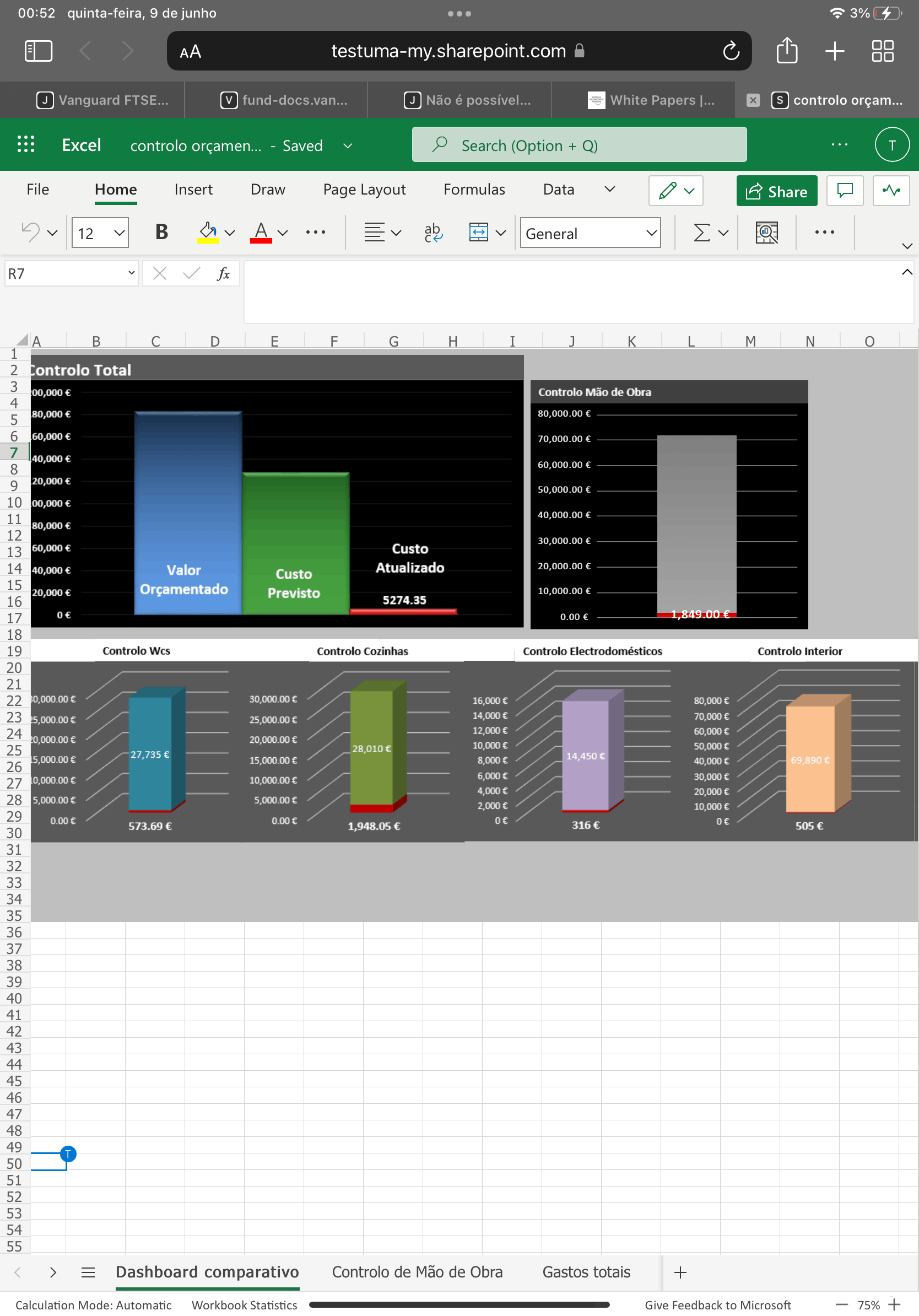Click the insert function fx icon
This screenshot has width=919, height=1316.
(x=224, y=273)
